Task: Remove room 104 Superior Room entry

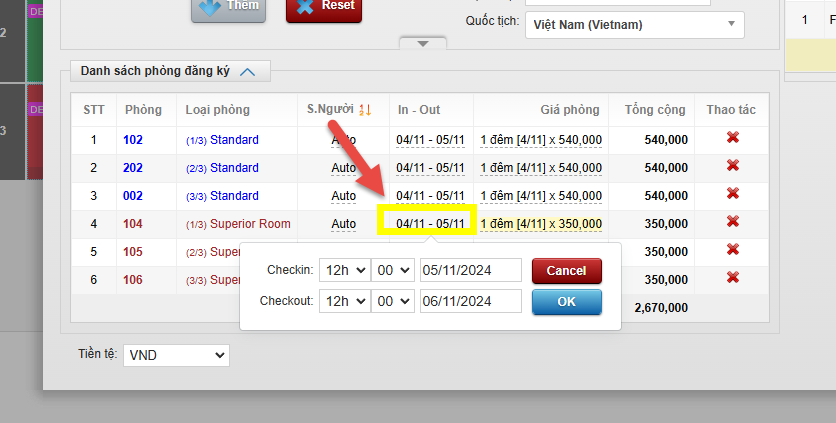Action: (x=732, y=222)
